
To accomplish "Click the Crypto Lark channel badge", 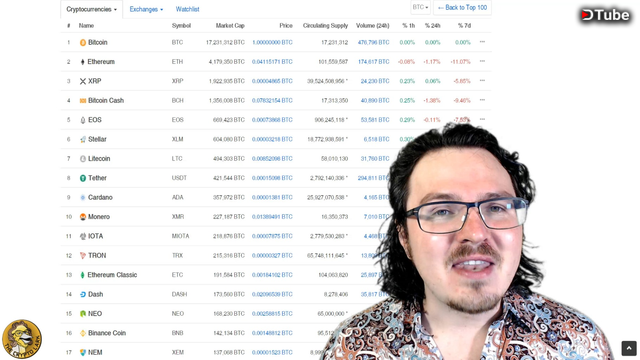I will click(x=22, y=339).
